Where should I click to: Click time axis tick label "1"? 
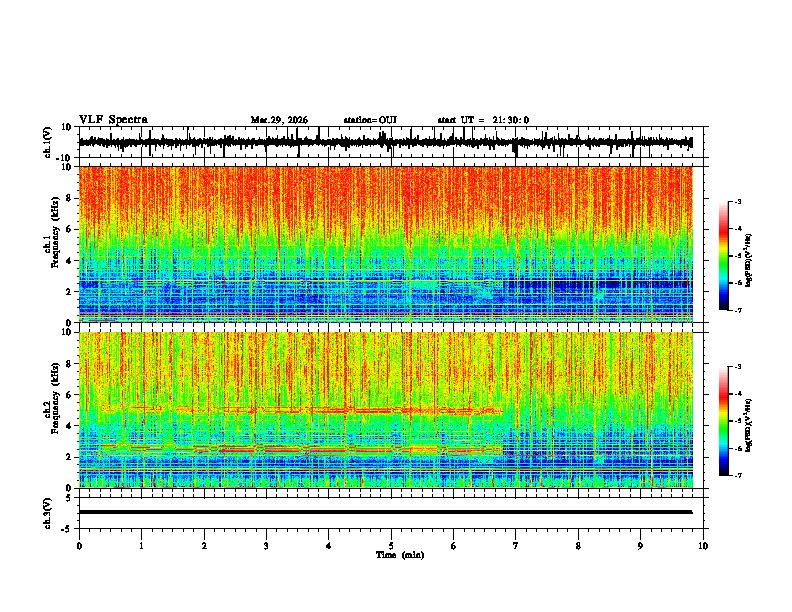coord(141,546)
